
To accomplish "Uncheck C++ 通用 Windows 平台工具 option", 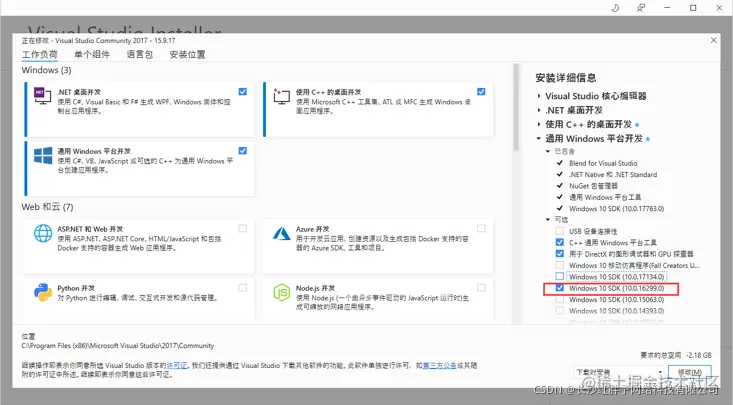I will click(560, 242).
